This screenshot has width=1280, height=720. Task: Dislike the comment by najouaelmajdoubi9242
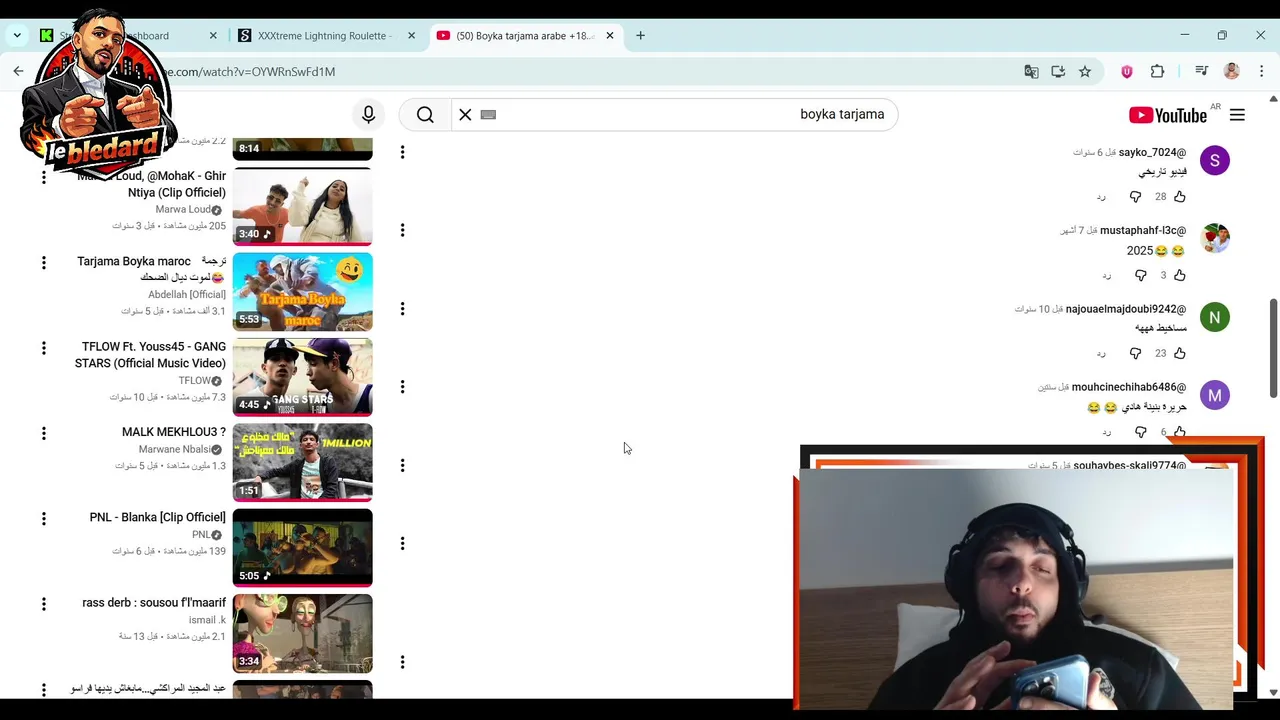pyautogui.click(x=1135, y=353)
